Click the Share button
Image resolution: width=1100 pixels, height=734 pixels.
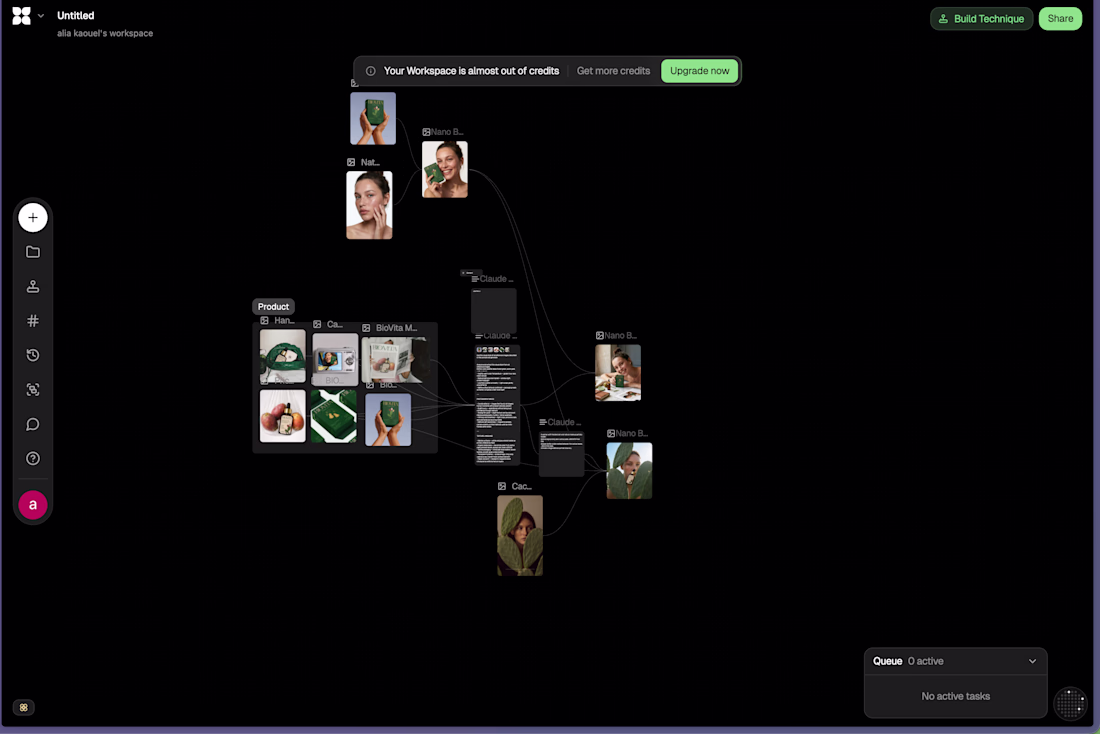[x=1060, y=19]
